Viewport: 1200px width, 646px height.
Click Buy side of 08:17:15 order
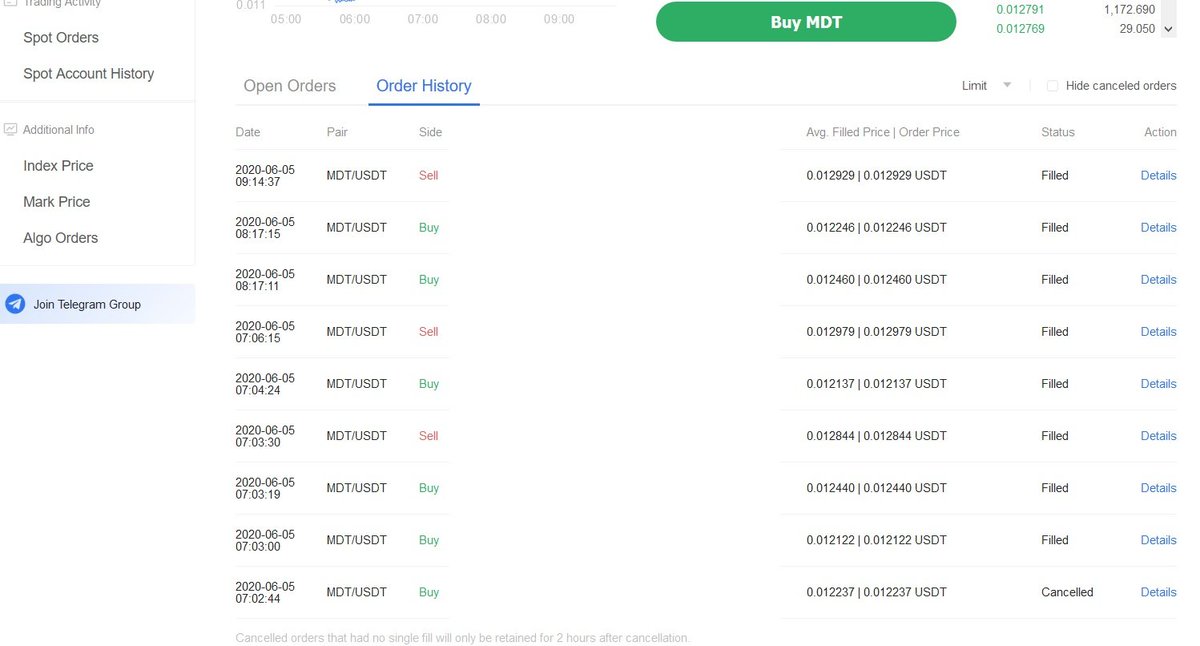[429, 228]
